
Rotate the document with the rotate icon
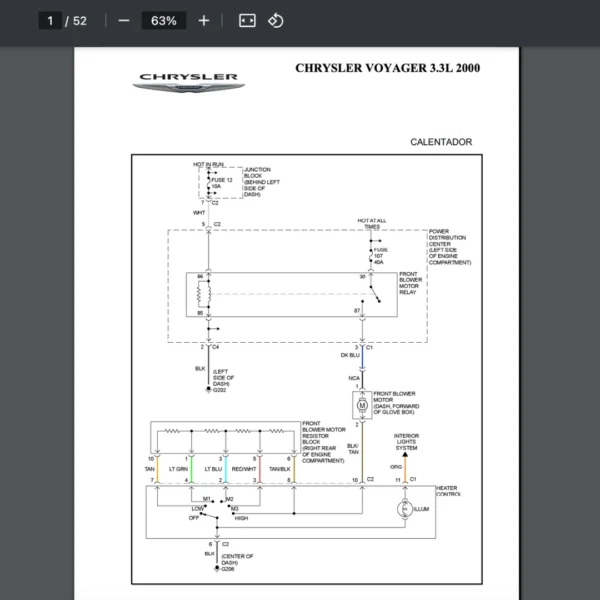point(276,21)
